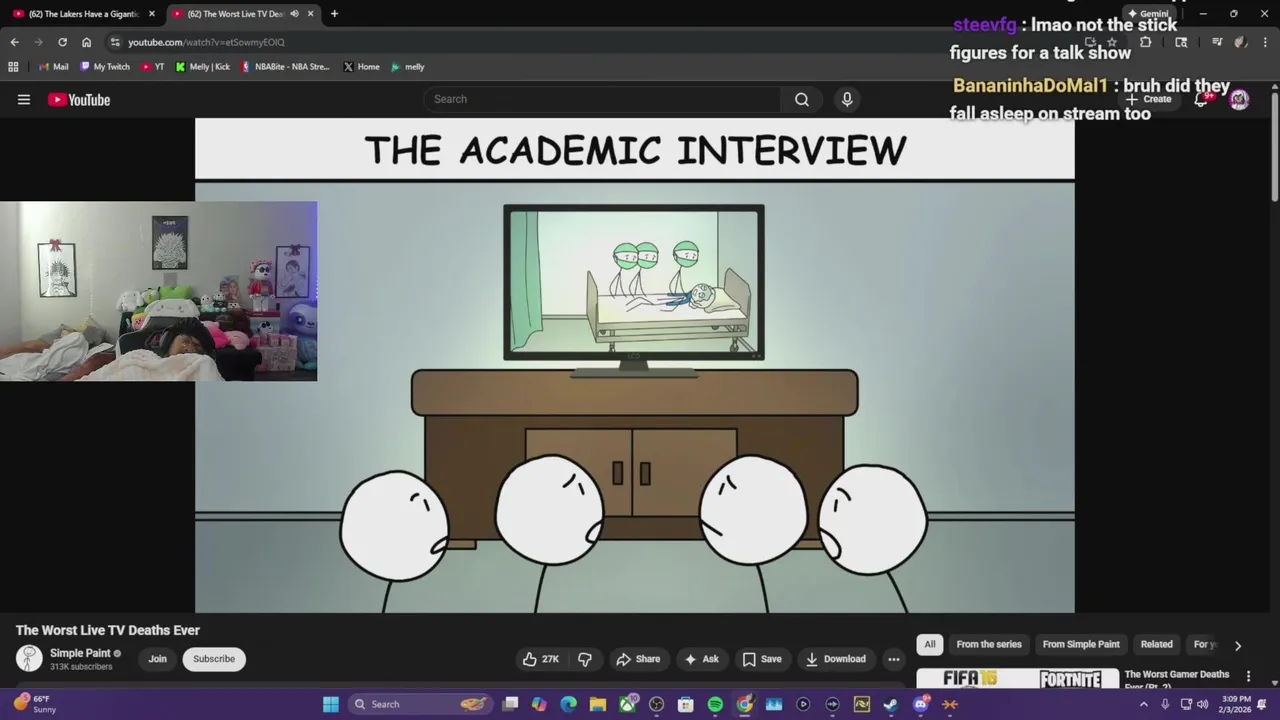1280x720 pixels.
Task: Subscribe to Simple Paint channel
Action: click(214, 659)
